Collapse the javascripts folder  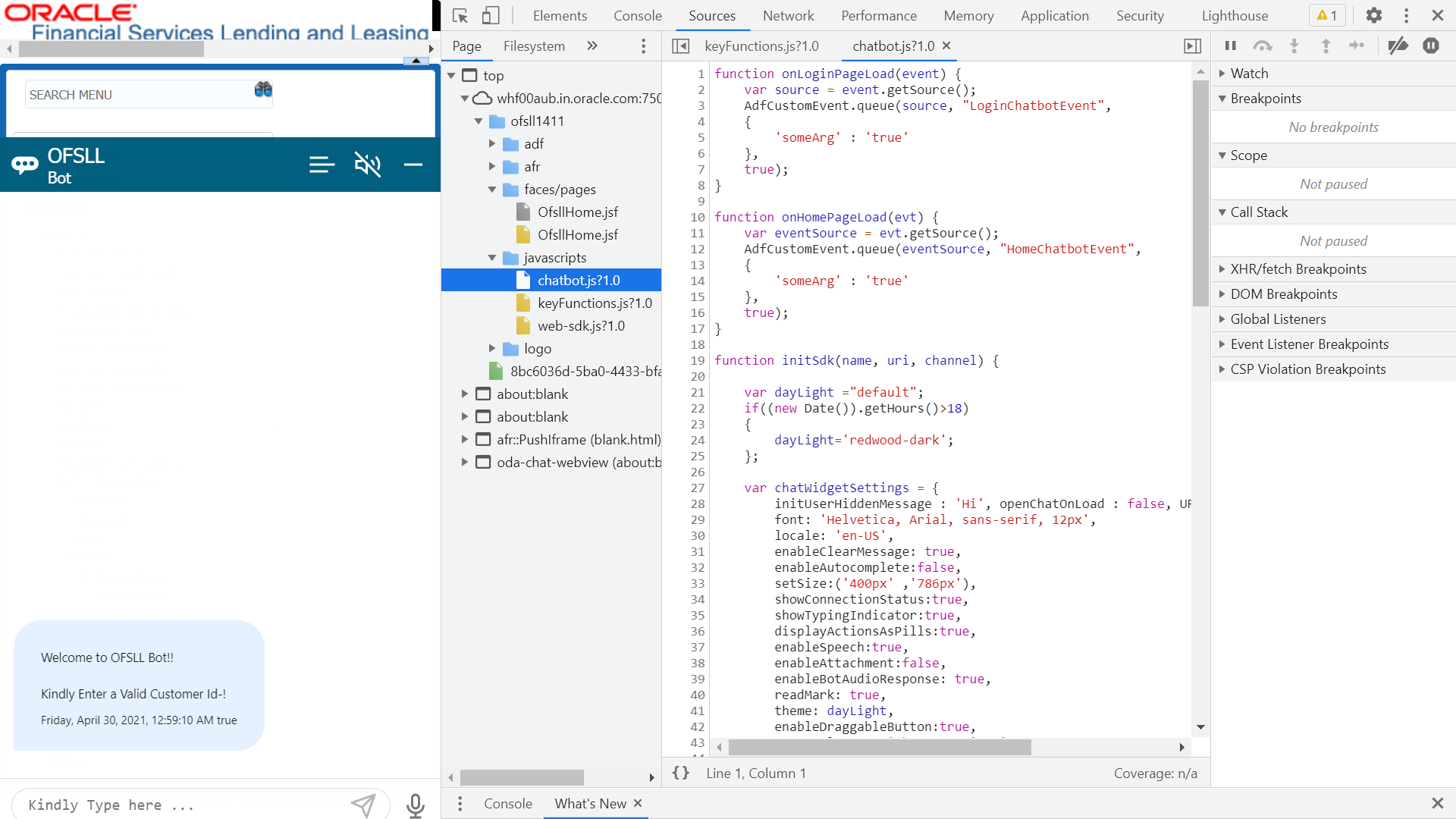click(492, 258)
